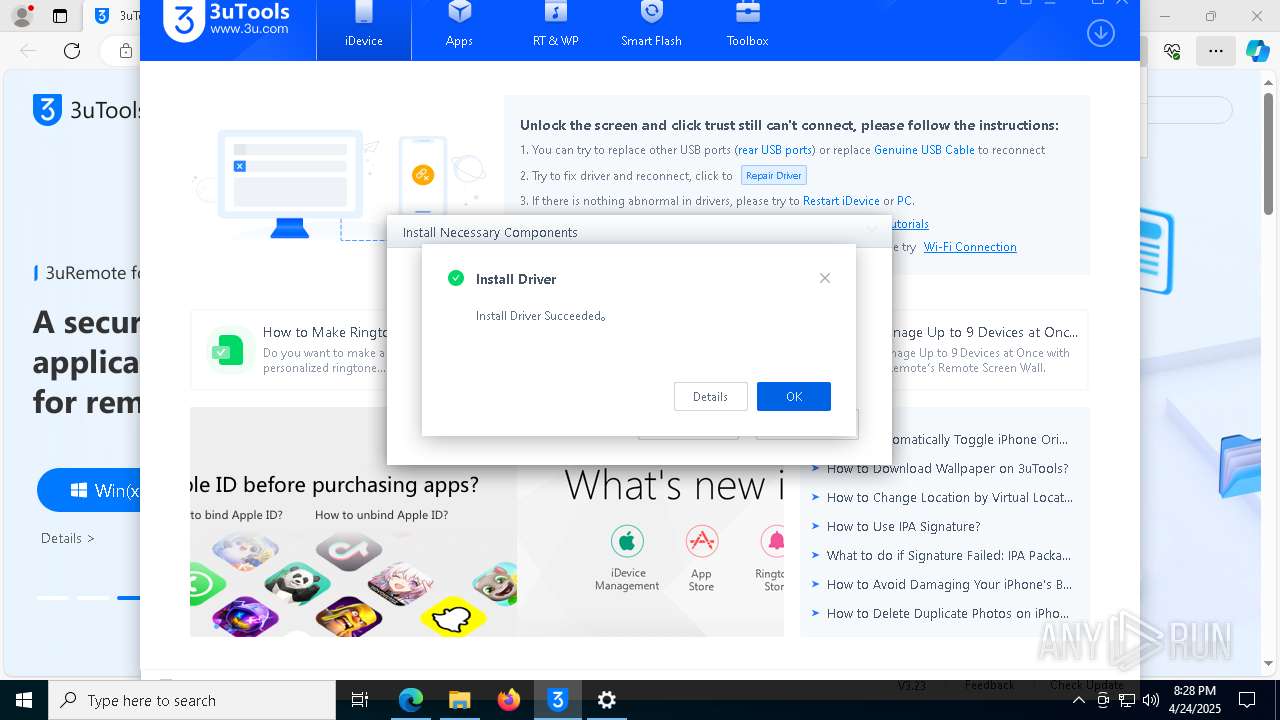Open the rear USB ports link

pos(775,150)
